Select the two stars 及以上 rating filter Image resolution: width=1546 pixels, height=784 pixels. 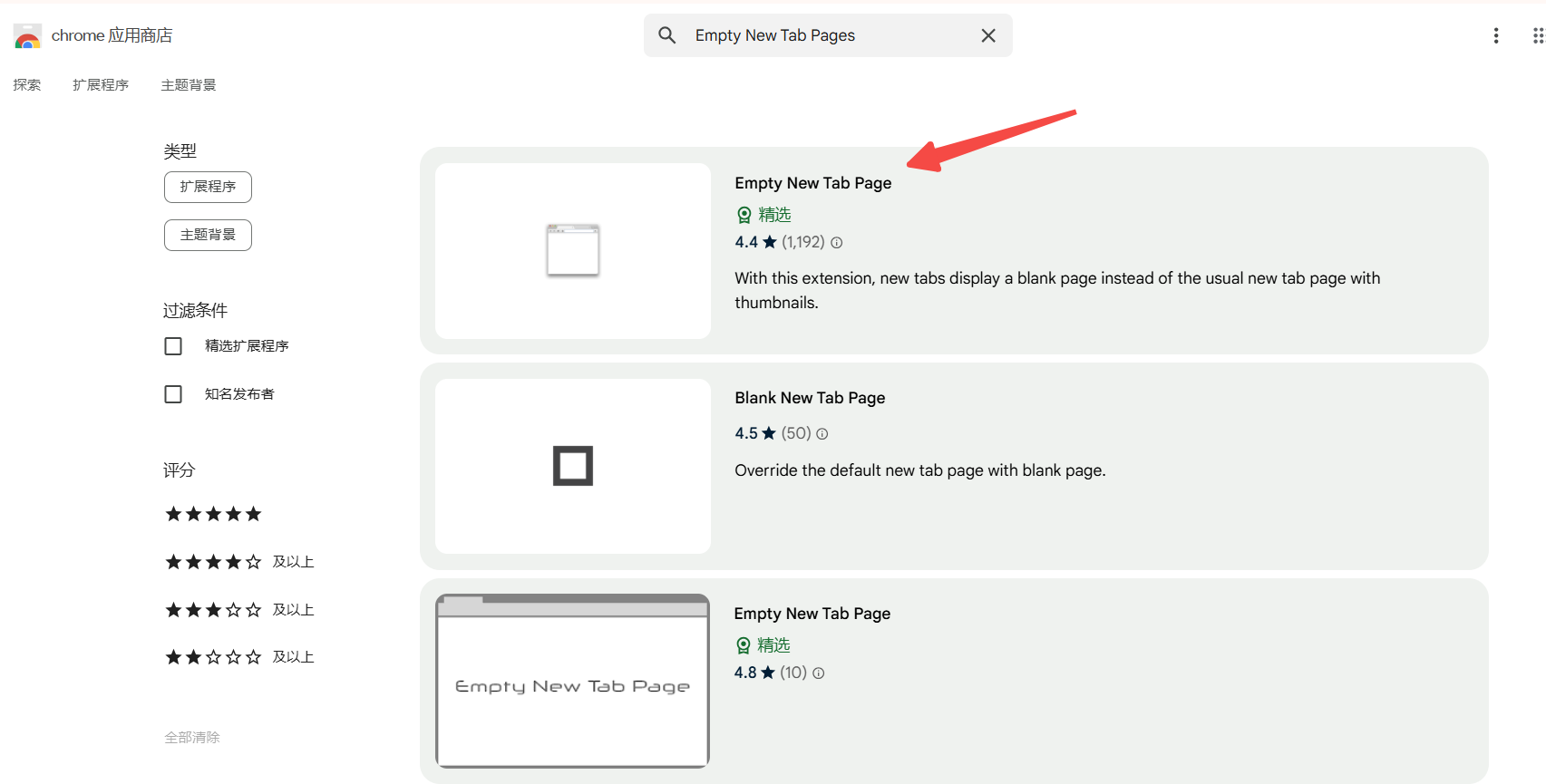pos(239,657)
